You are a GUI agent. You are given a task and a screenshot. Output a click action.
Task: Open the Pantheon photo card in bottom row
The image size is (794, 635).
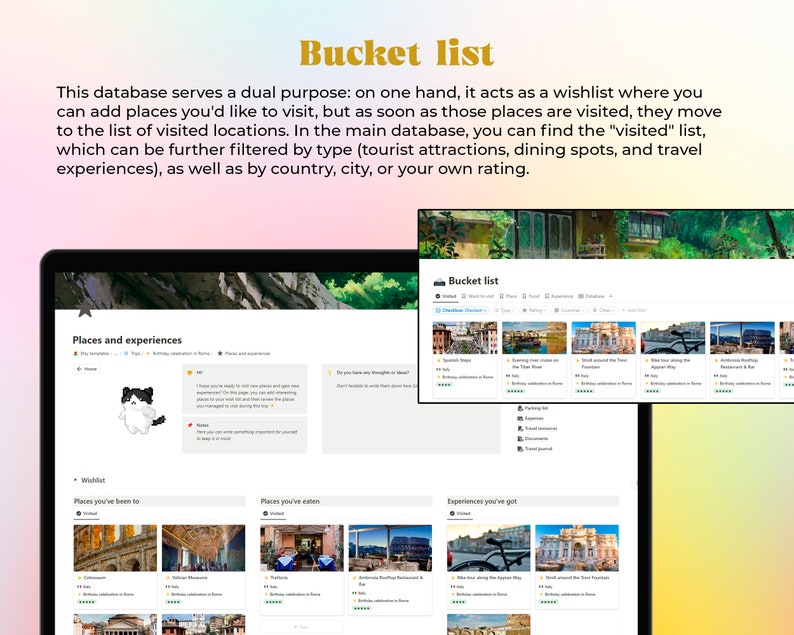pyautogui.click(x=115, y=624)
